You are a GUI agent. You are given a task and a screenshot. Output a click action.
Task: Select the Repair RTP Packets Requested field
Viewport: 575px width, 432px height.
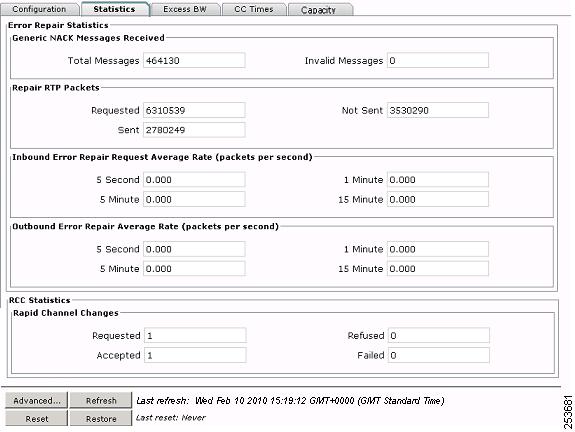pos(194,110)
